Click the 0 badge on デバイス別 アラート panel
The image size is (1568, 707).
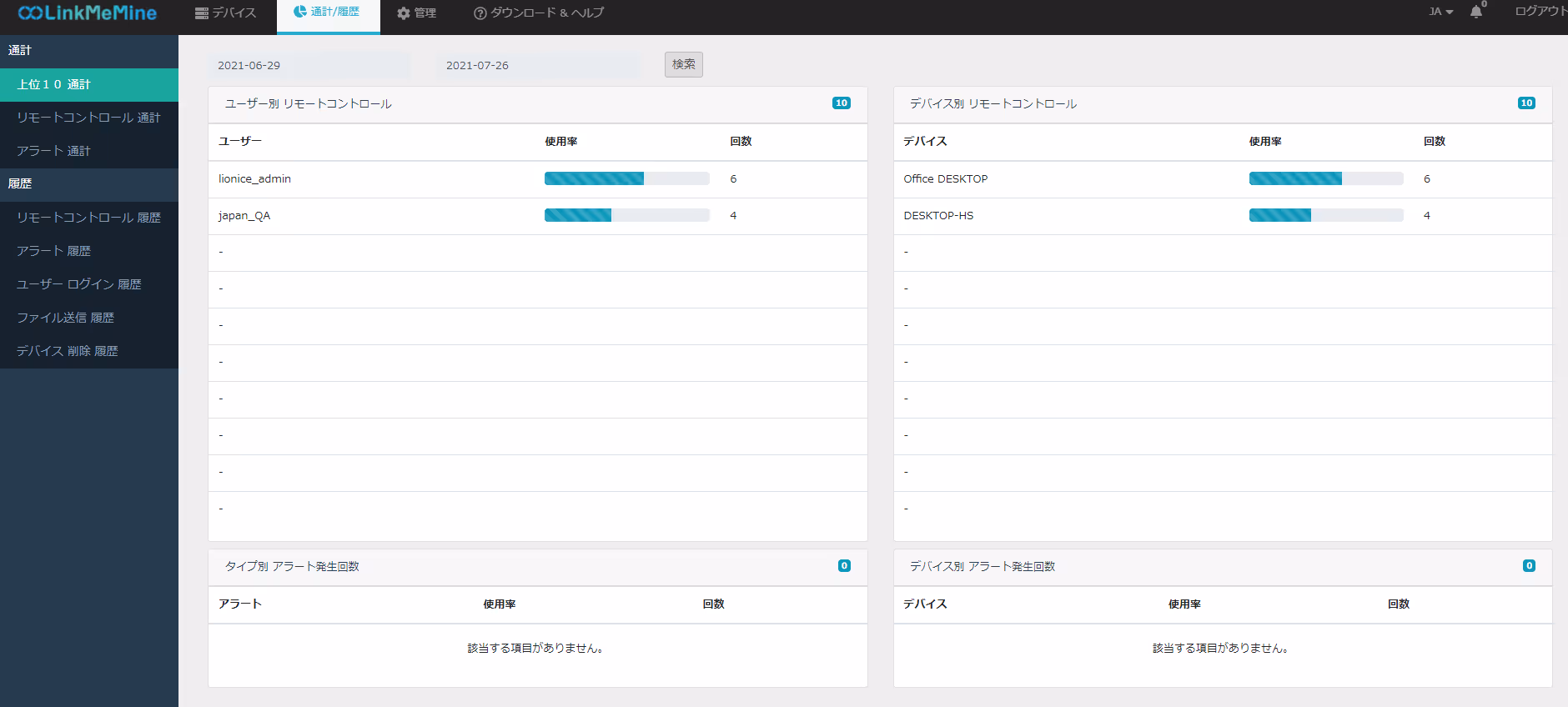[1529, 566]
